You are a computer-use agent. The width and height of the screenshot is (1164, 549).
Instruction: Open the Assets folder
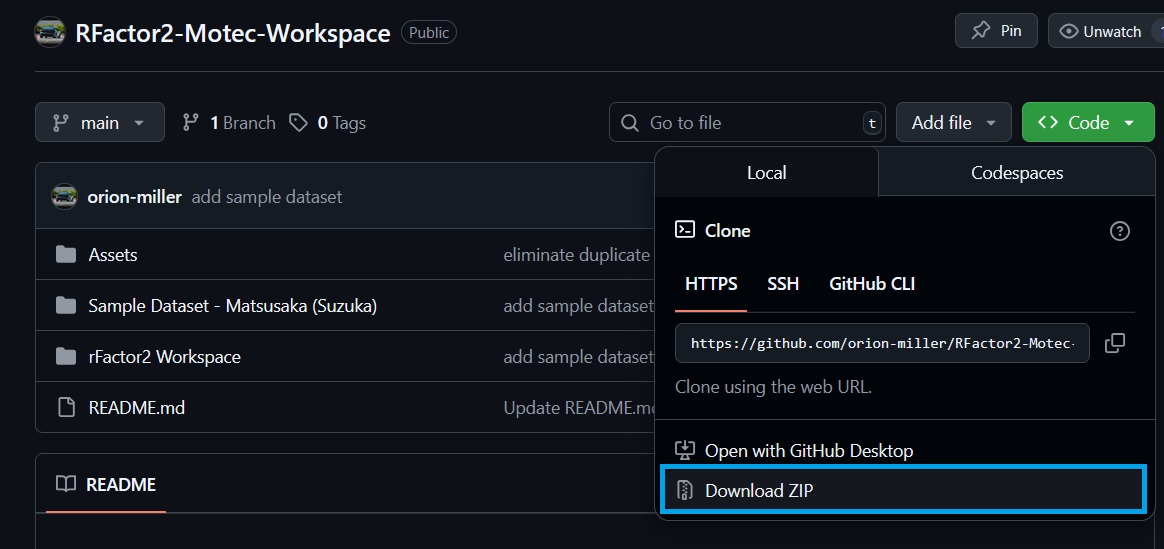click(x=113, y=254)
